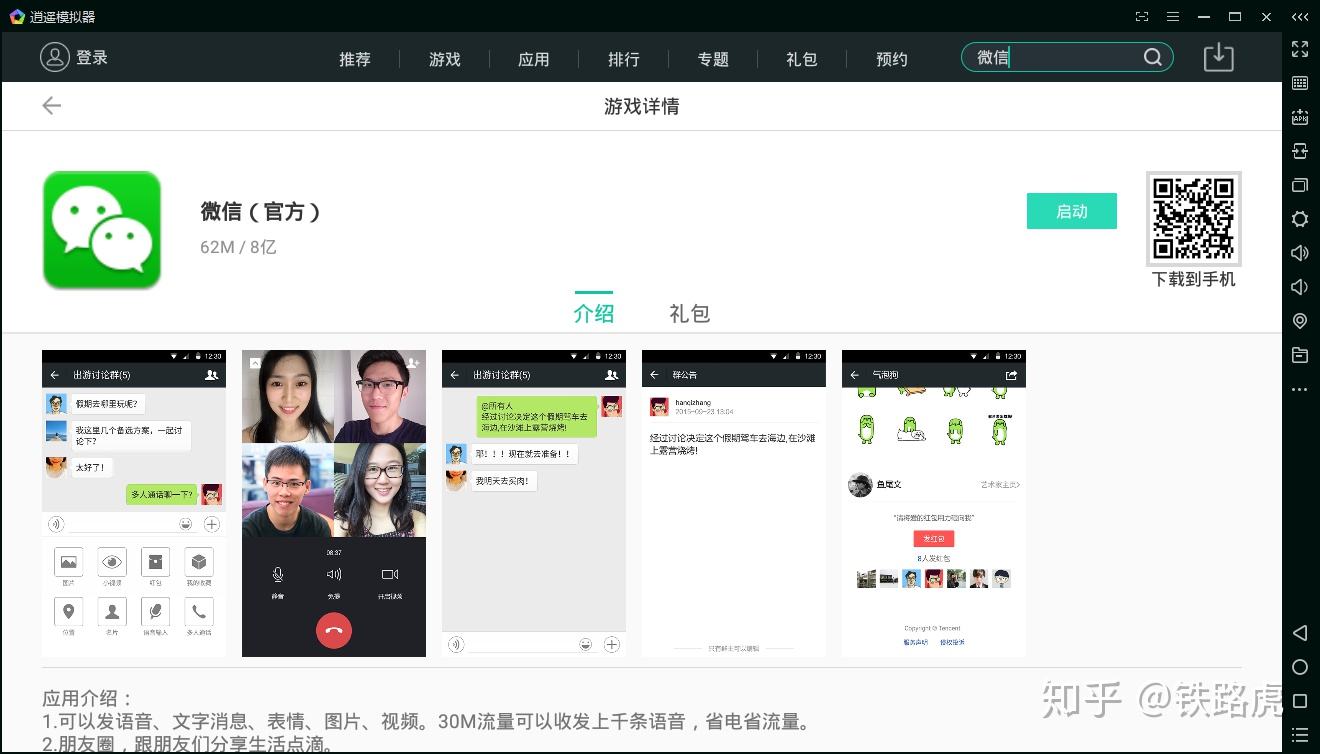Maximize the emulator window
The width and height of the screenshot is (1320, 754).
point(1235,17)
